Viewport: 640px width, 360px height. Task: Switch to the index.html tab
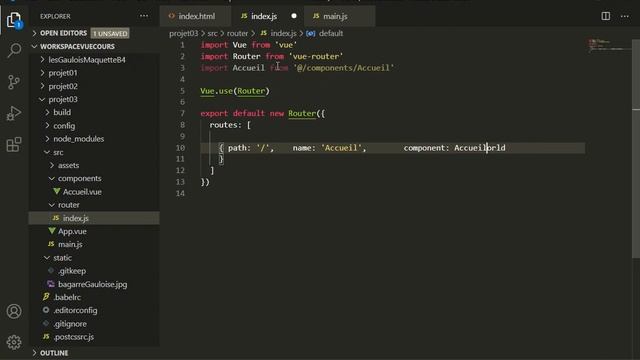(x=195, y=16)
